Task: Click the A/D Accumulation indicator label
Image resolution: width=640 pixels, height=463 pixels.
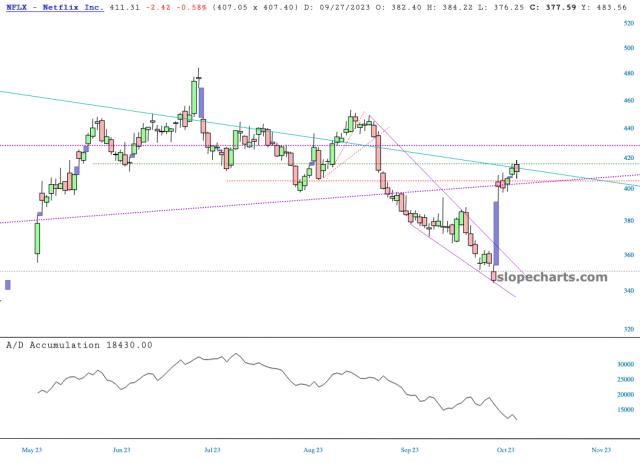Action: click(78, 344)
